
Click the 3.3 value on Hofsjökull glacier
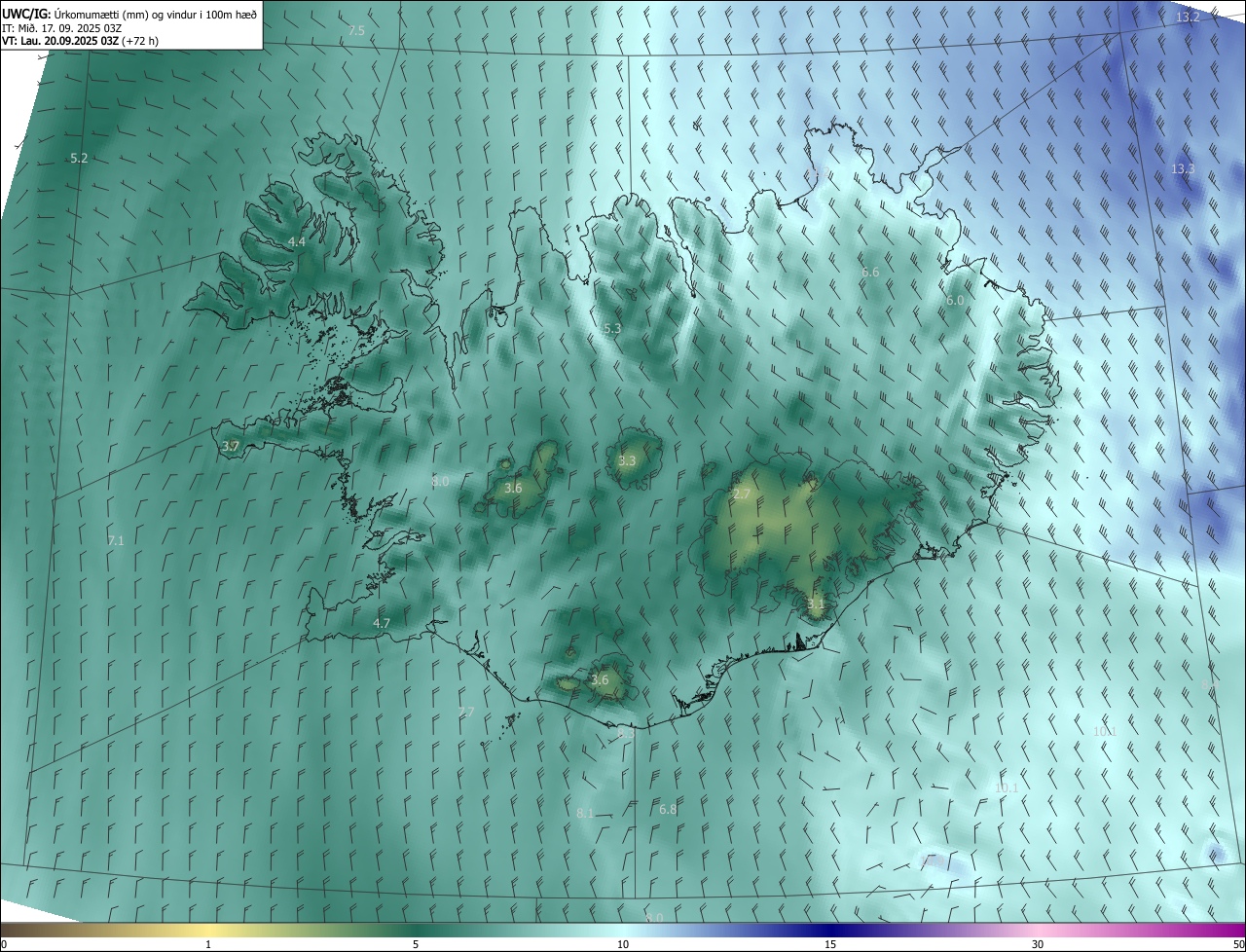point(627,461)
